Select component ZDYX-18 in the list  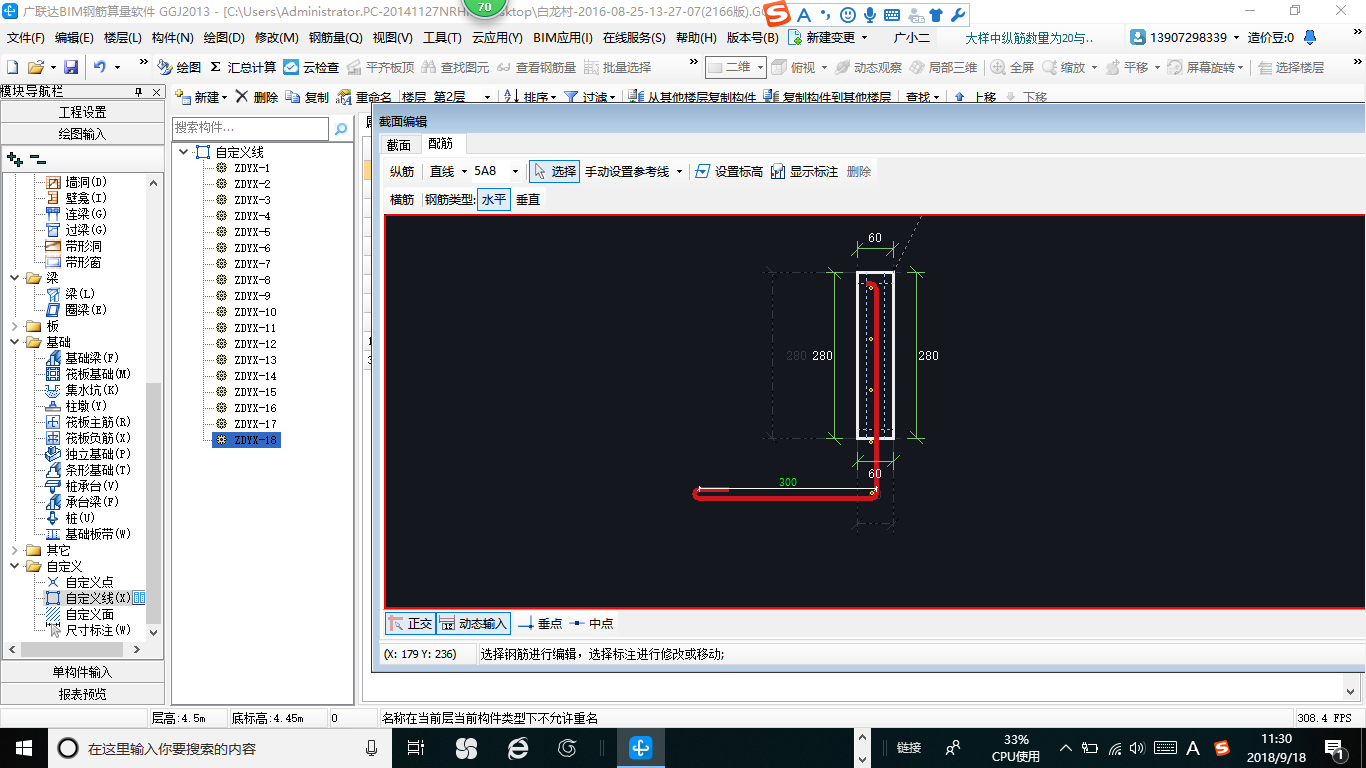click(x=246, y=440)
